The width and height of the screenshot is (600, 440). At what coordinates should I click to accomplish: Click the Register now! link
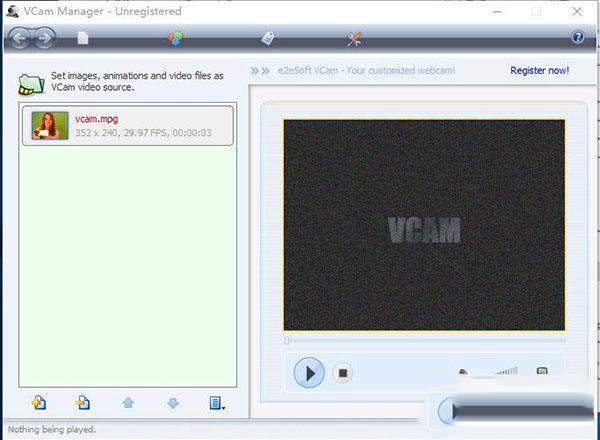click(539, 71)
